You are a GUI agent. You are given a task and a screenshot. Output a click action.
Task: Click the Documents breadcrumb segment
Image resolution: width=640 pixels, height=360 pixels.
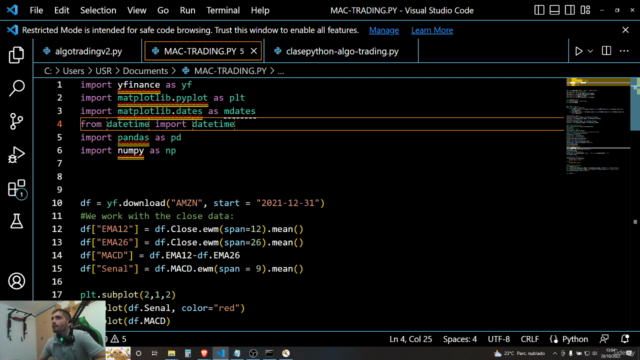coord(145,71)
